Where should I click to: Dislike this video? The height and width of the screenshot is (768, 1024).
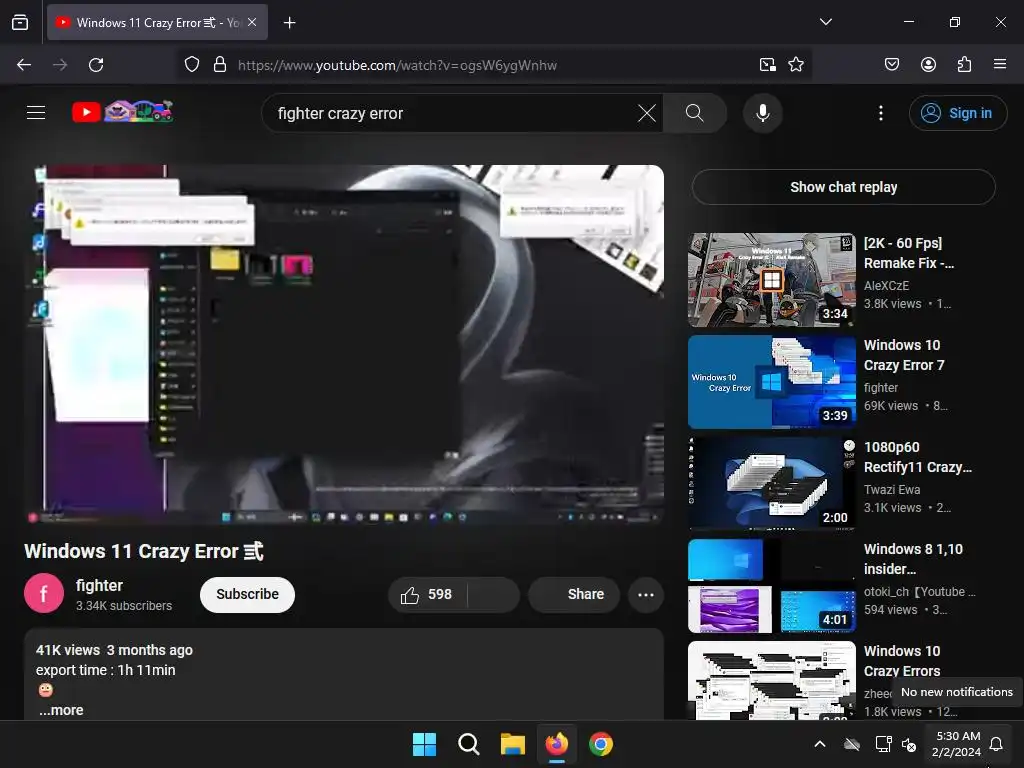point(494,594)
